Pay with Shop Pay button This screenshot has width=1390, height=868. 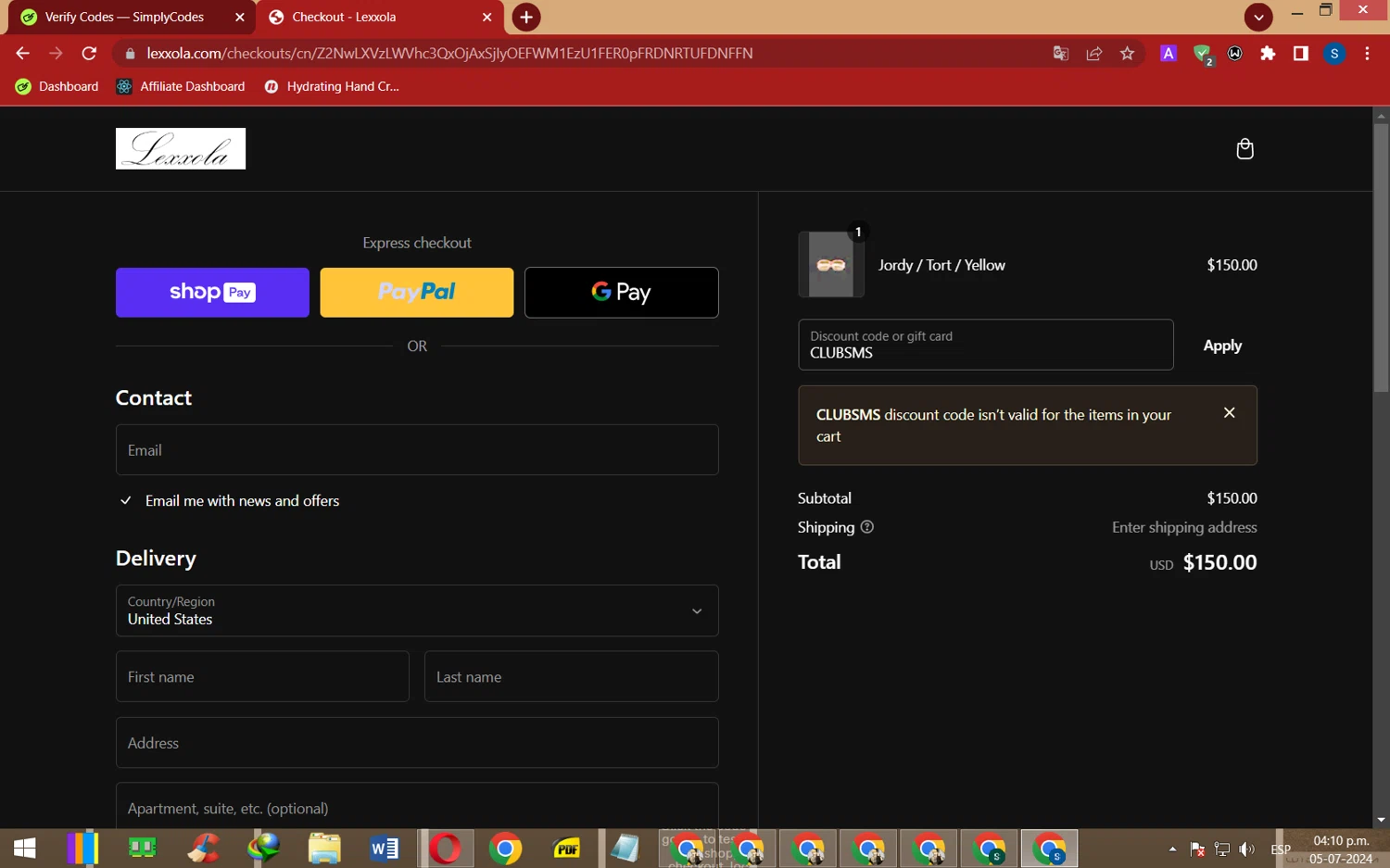(x=212, y=293)
